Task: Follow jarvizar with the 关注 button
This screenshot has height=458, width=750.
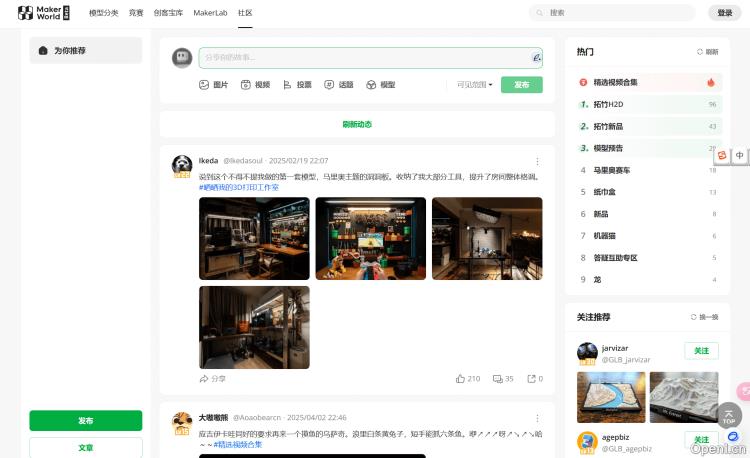Action: click(701, 351)
